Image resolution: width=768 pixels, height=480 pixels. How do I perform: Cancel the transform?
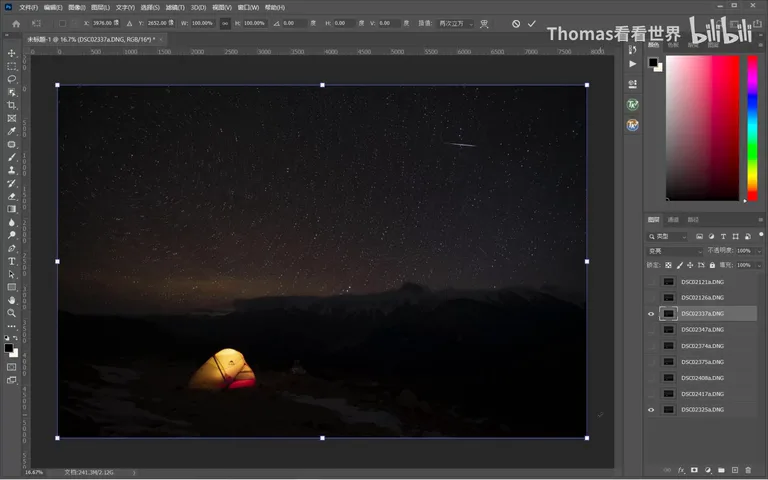tap(516, 24)
